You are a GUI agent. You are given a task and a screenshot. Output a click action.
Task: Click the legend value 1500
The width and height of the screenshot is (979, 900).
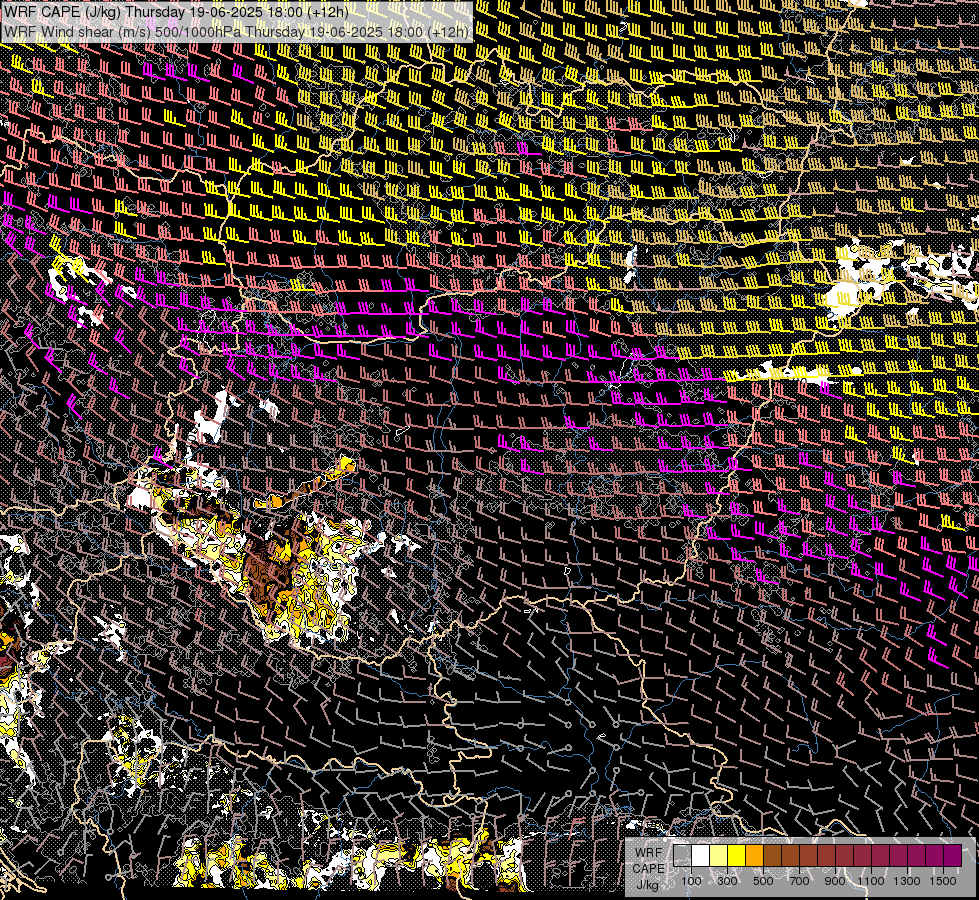943,881
